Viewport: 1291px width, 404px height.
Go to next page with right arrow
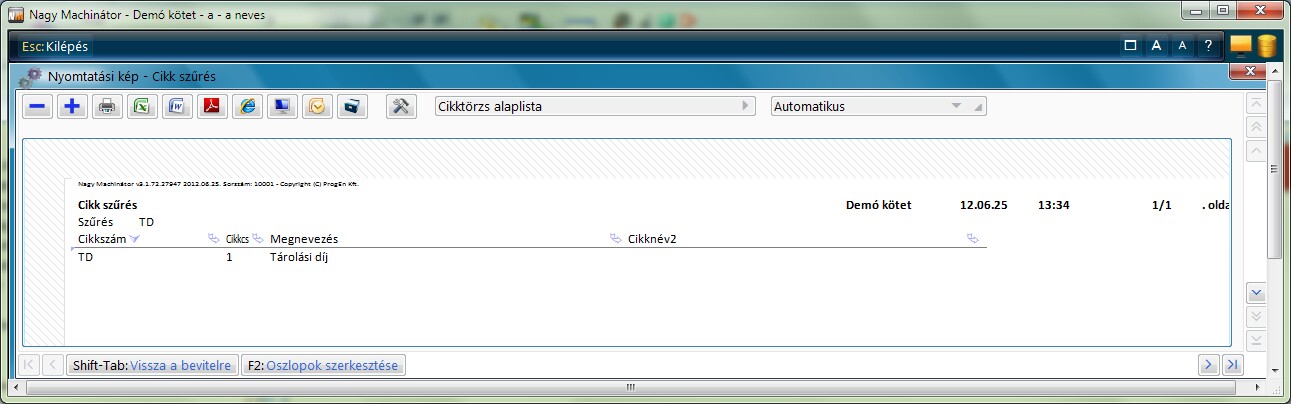click(1208, 365)
